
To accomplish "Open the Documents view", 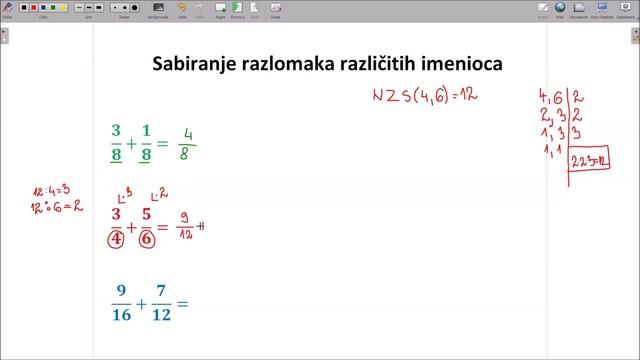I will (579, 10).
